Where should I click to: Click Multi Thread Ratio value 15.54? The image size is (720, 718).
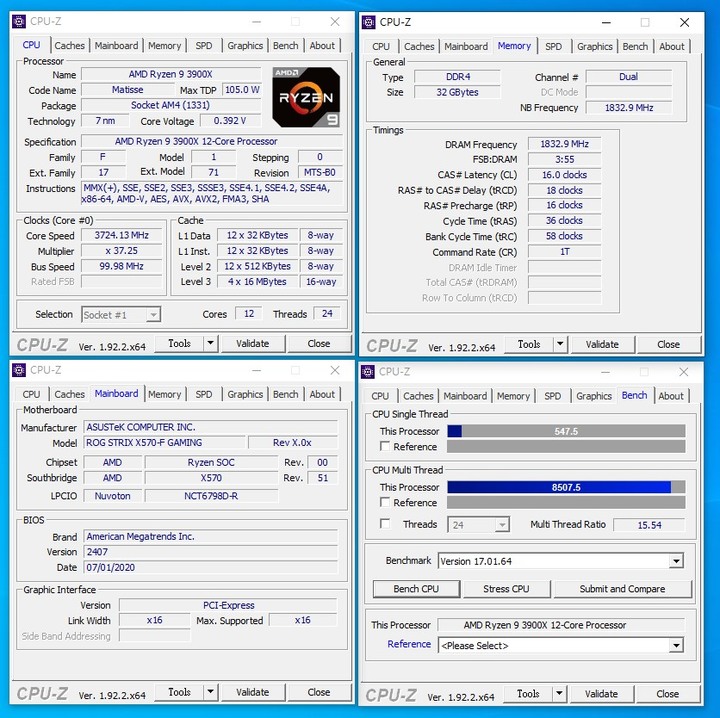649,525
